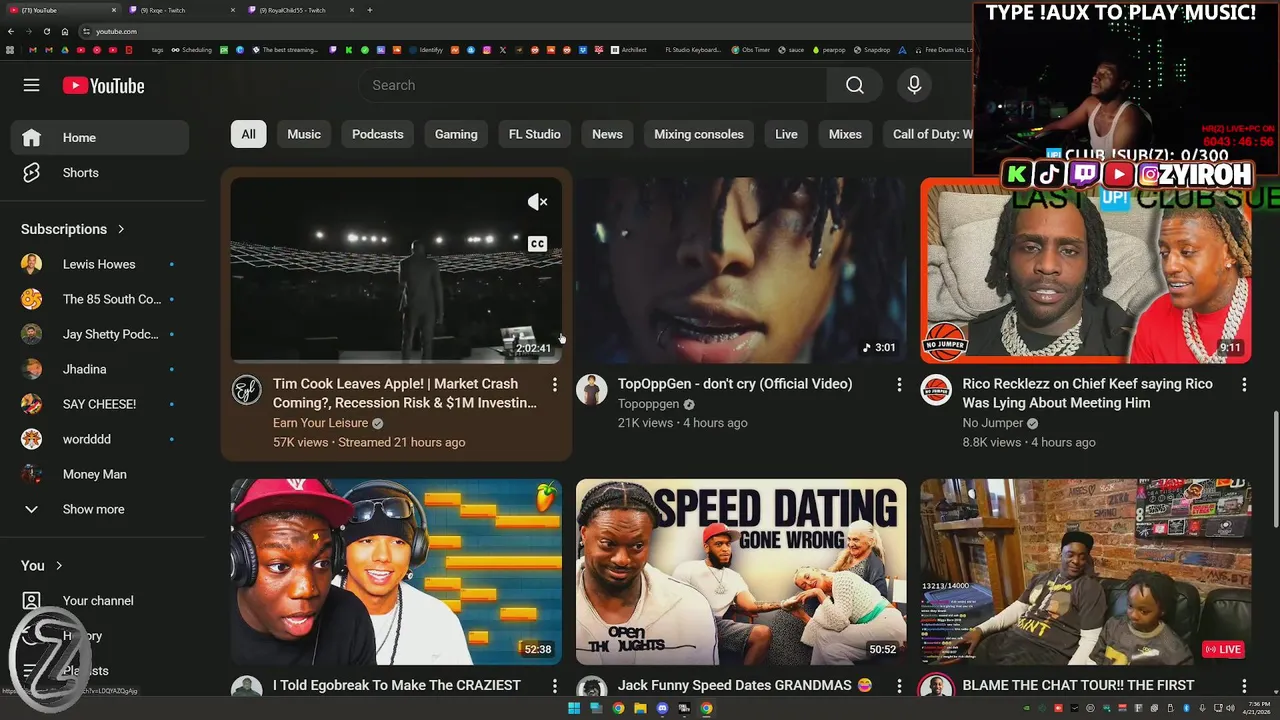Click the YouTube logo

[x=104, y=85]
